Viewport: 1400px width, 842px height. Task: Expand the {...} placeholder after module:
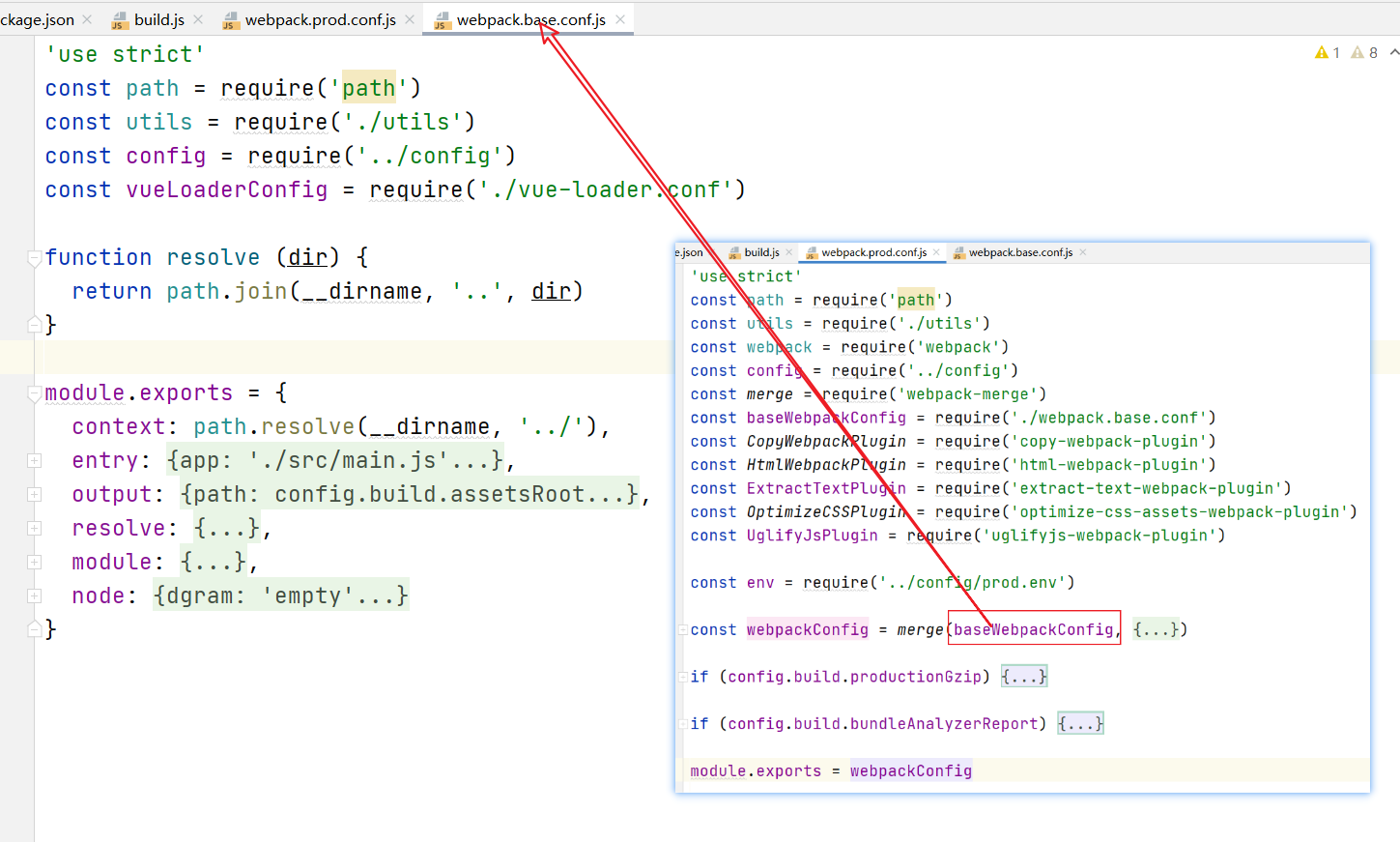tap(214, 562)
